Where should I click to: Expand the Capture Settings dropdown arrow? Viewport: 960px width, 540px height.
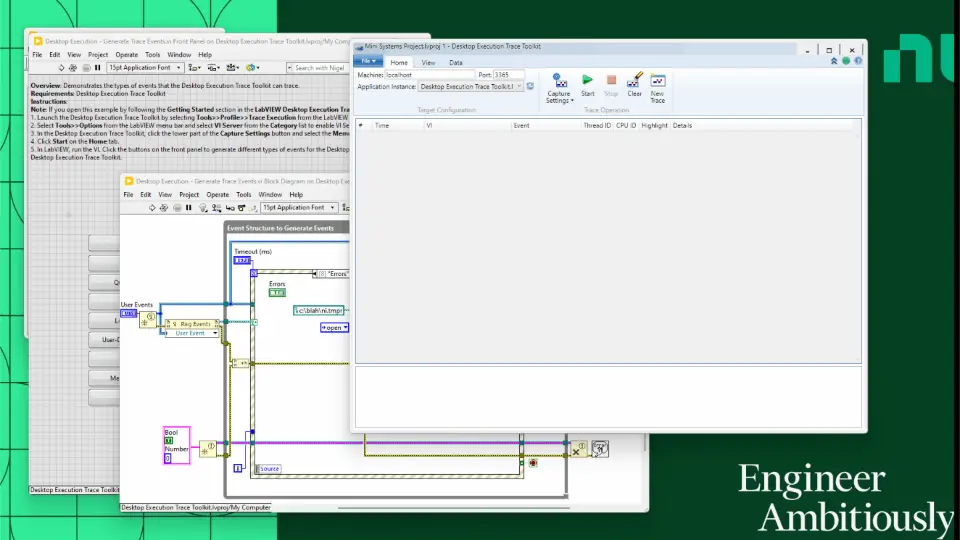572,101
